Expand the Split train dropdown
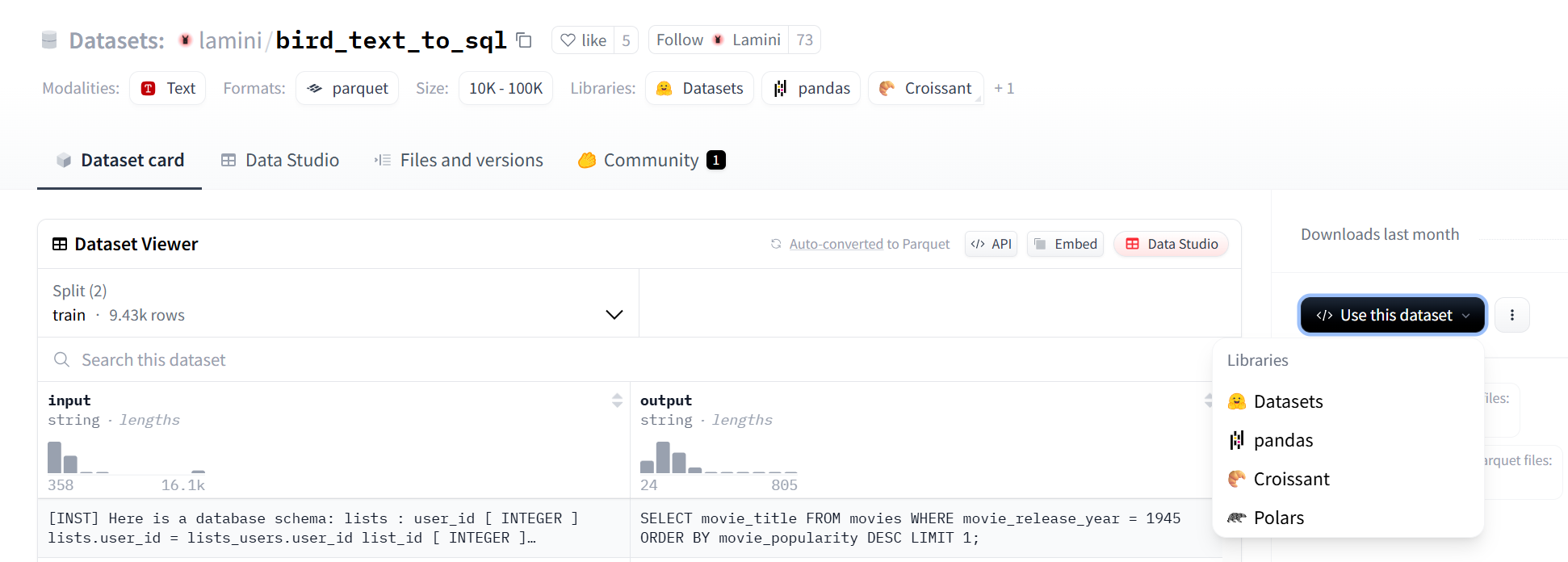Image resolution: width=1568 pixels, height=562 pixels. [x=338, y=303]
